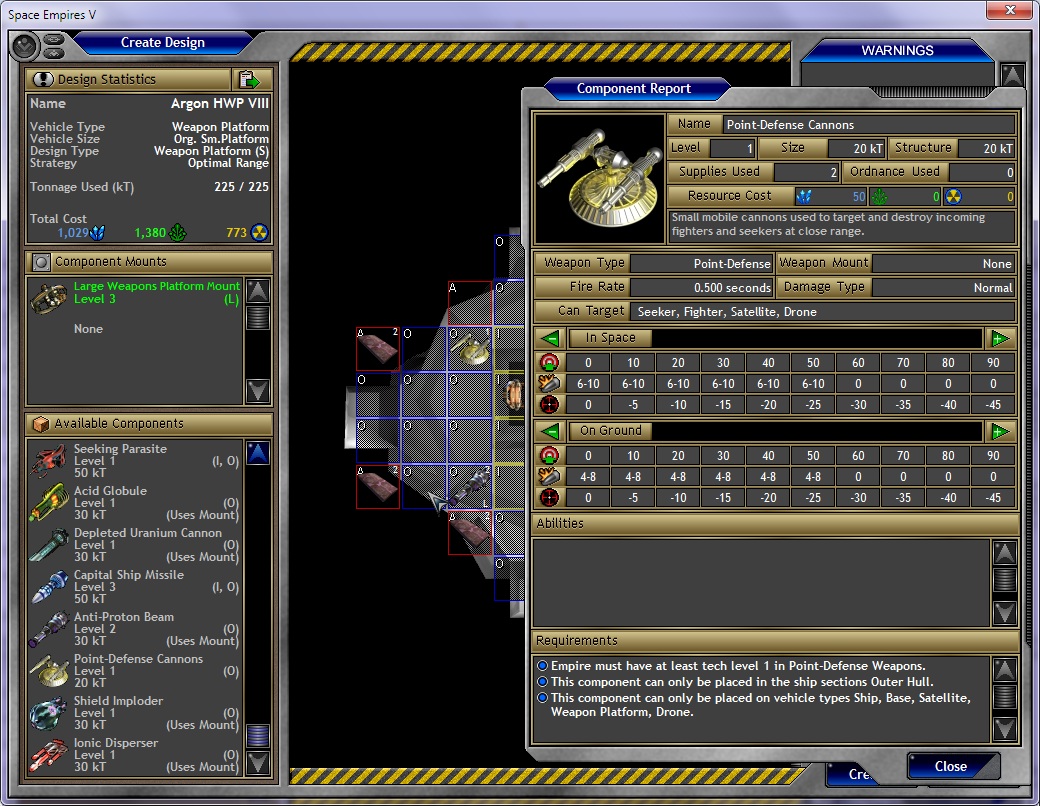Click the Create Design title tab
The width and height of the screenshot is (1040, 806).
coord(162,42)
